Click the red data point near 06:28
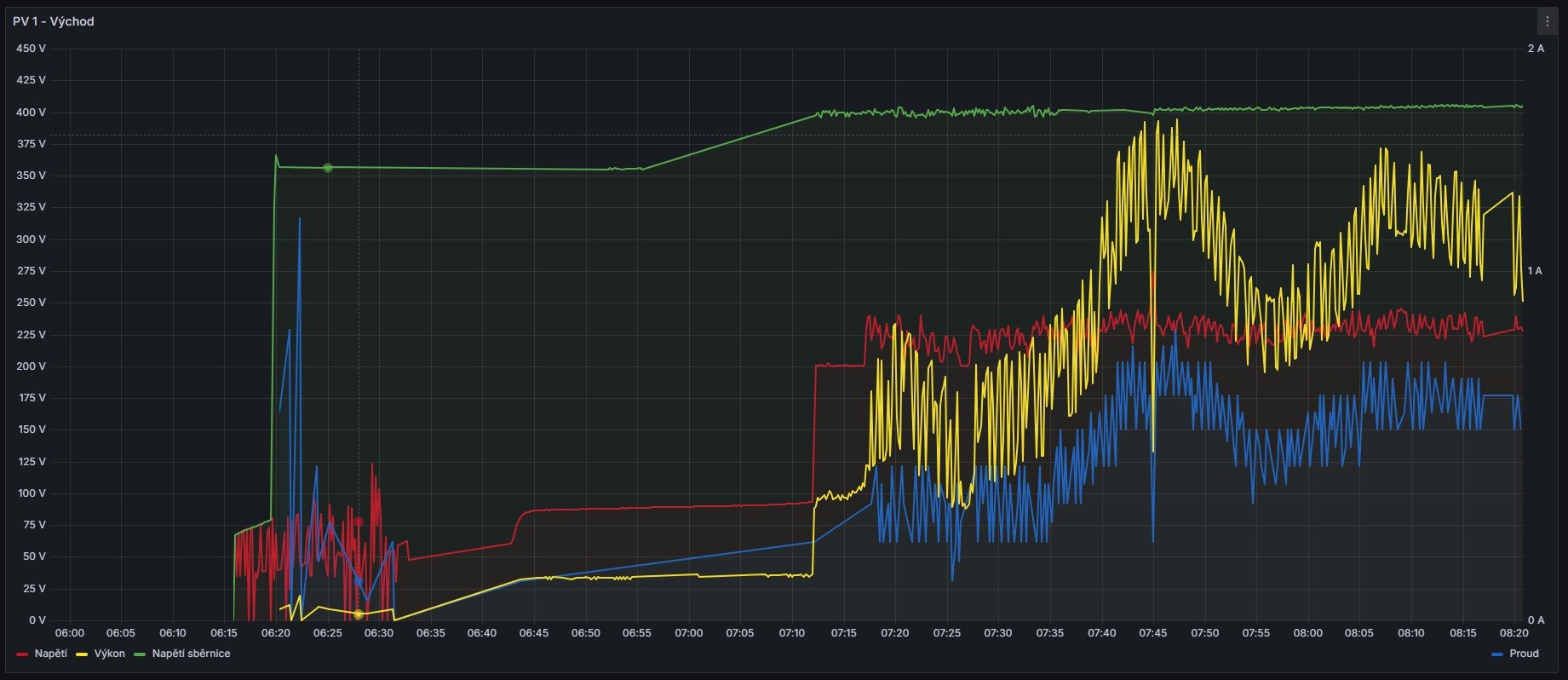Viewport: 1568px width, 680px height. (x=359, y=522)
